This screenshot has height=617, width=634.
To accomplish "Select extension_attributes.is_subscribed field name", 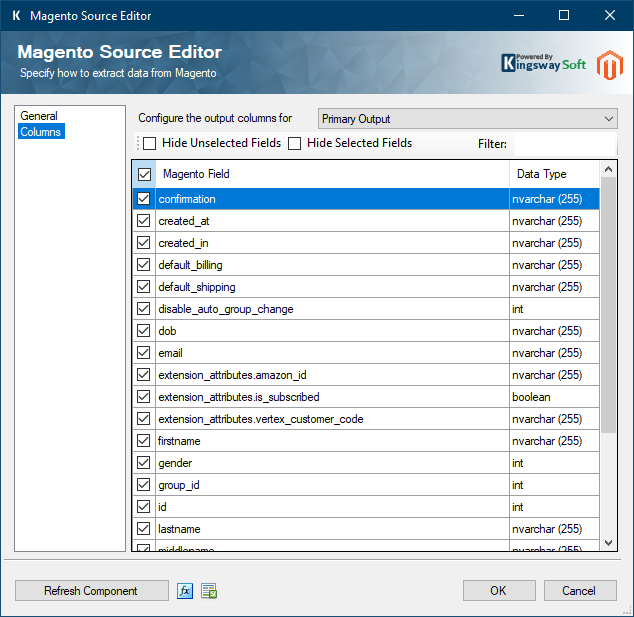I will 239,397.
